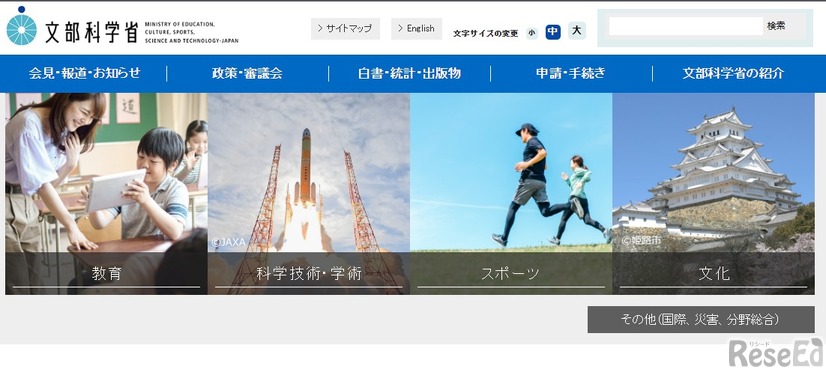This screenshot has height=369, width=826.
Task: Open the 教育 classroom image tile
Action: [x=106, y=193]
